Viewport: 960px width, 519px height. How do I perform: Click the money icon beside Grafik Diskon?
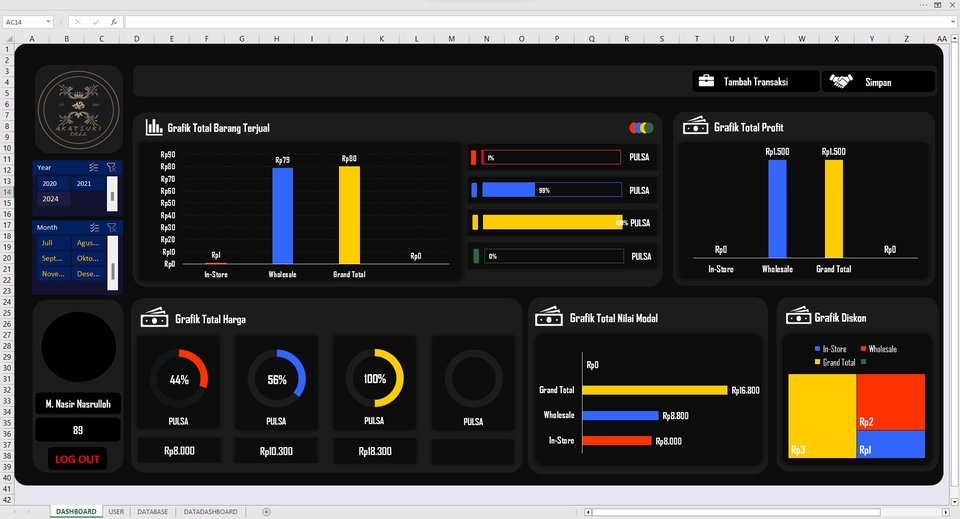tap(798, 316)
